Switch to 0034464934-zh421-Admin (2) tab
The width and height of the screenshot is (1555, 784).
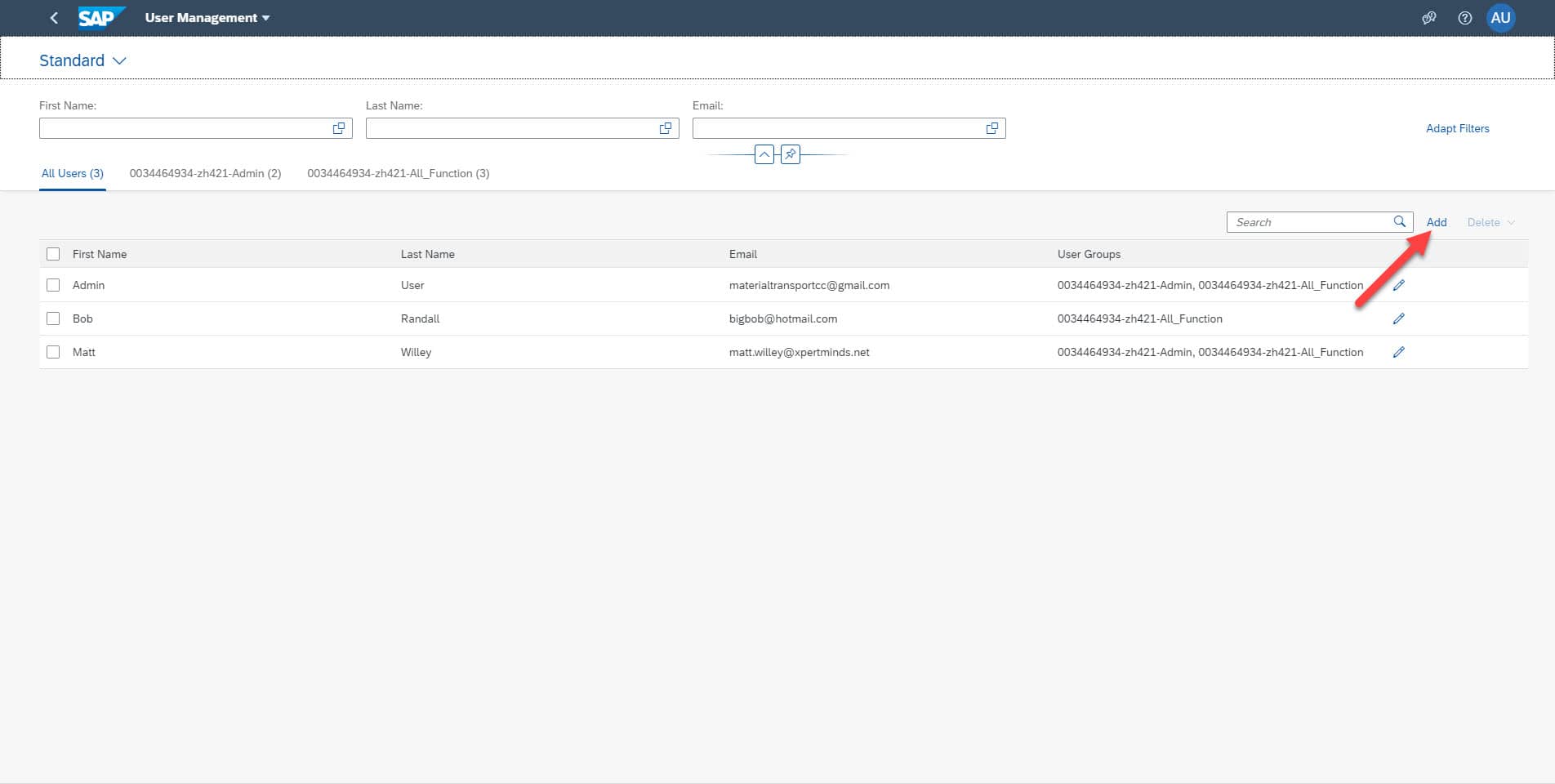click(x=205, y=173)
